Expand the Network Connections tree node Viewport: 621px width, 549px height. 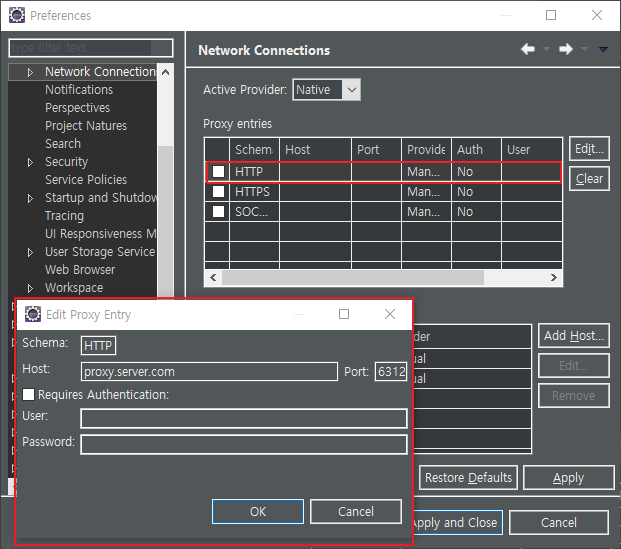click(x=30, y=72)
